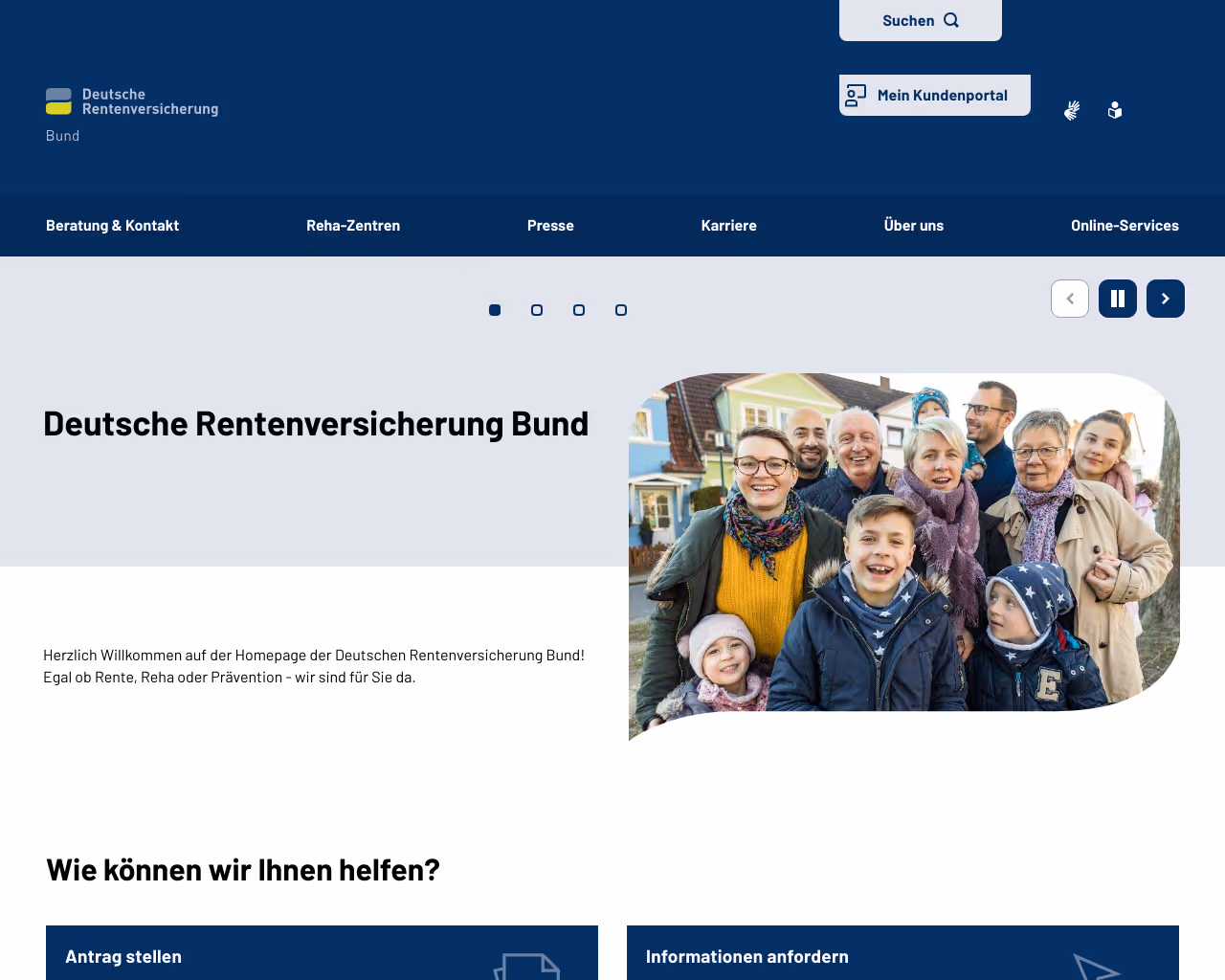Screen dimensions: 1225x980
Task: Select the fourth carousel slide dot
Action: point(621,310)
